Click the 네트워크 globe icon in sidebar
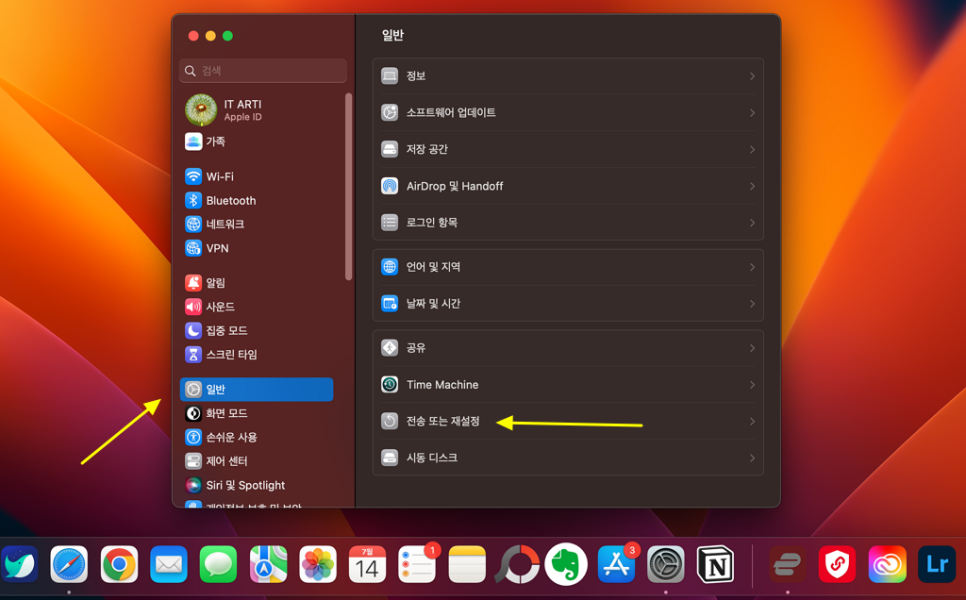 coord(193,224)
